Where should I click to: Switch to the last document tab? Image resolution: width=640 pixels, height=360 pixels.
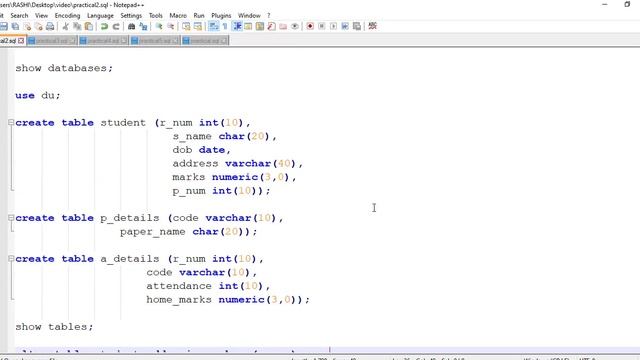click(205, 41)
